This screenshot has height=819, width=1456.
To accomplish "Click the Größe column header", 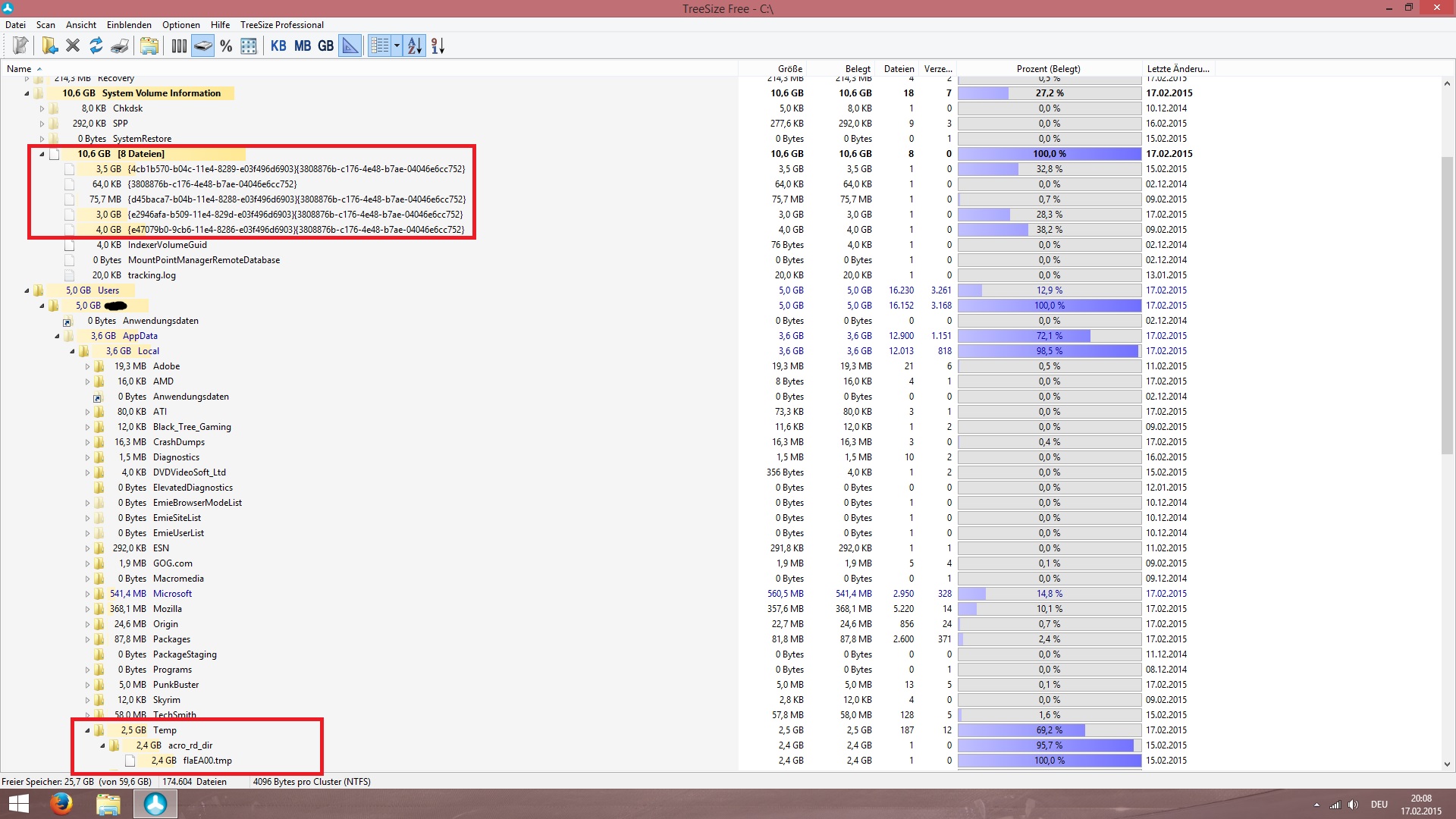I will click(x=789, y=69).
